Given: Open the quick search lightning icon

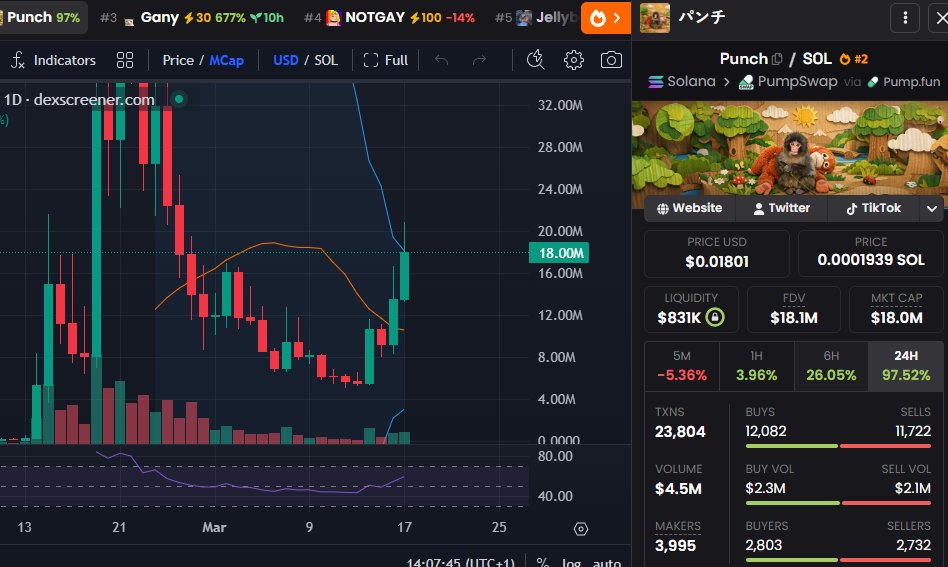Looking at the screenshot, I should coord(536,60).
